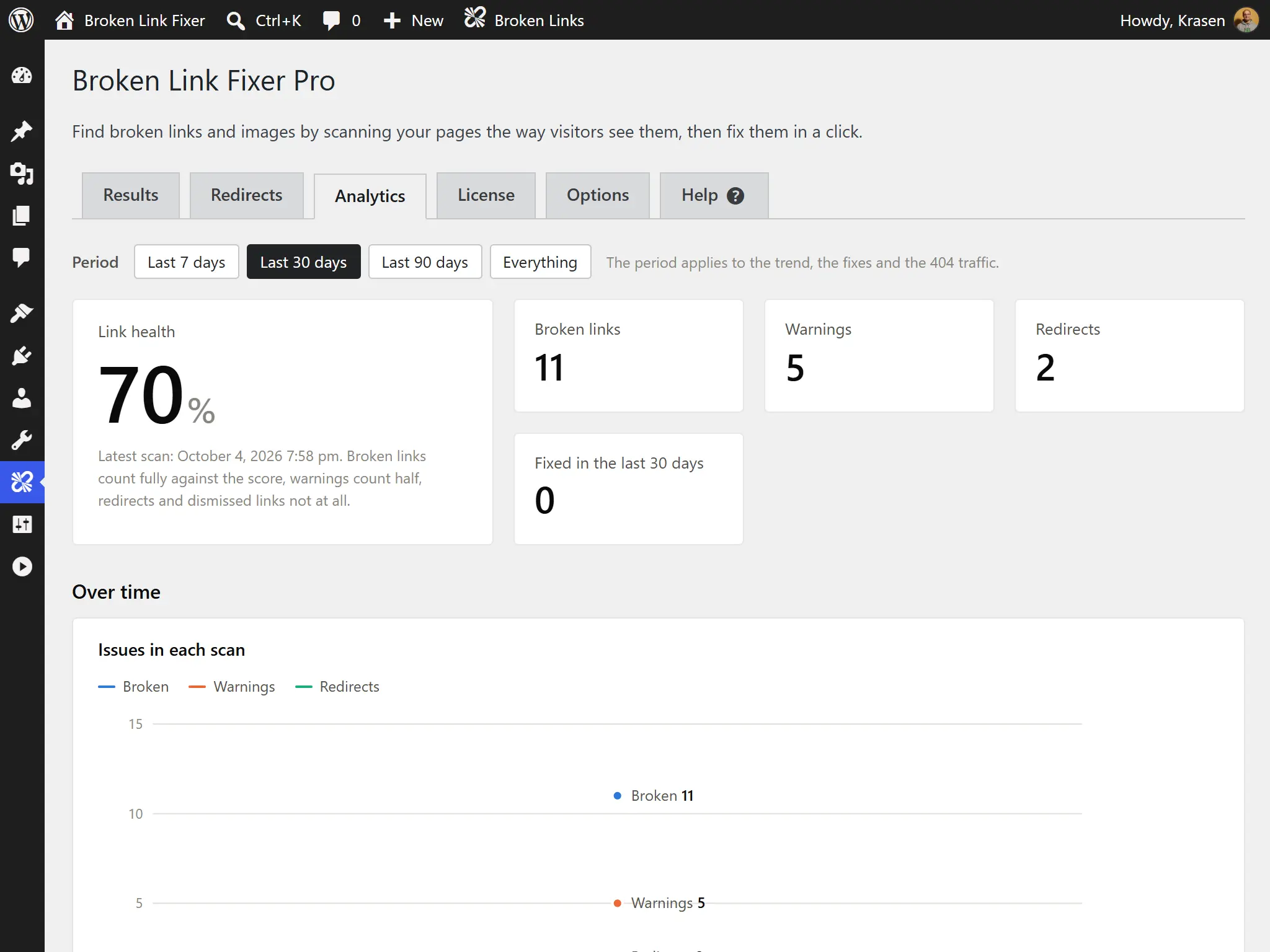Click the Broken Link Fixer Pro heading
Viewport: 1270px width, 952px height.
[x=204, y=81]
